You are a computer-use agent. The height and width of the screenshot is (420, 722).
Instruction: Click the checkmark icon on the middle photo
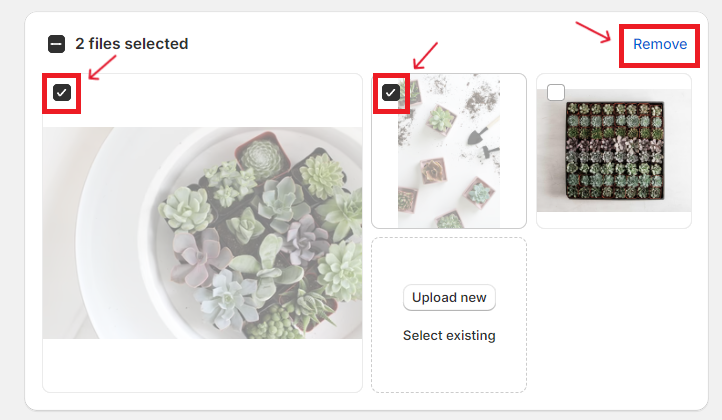[x=391, y=93]
